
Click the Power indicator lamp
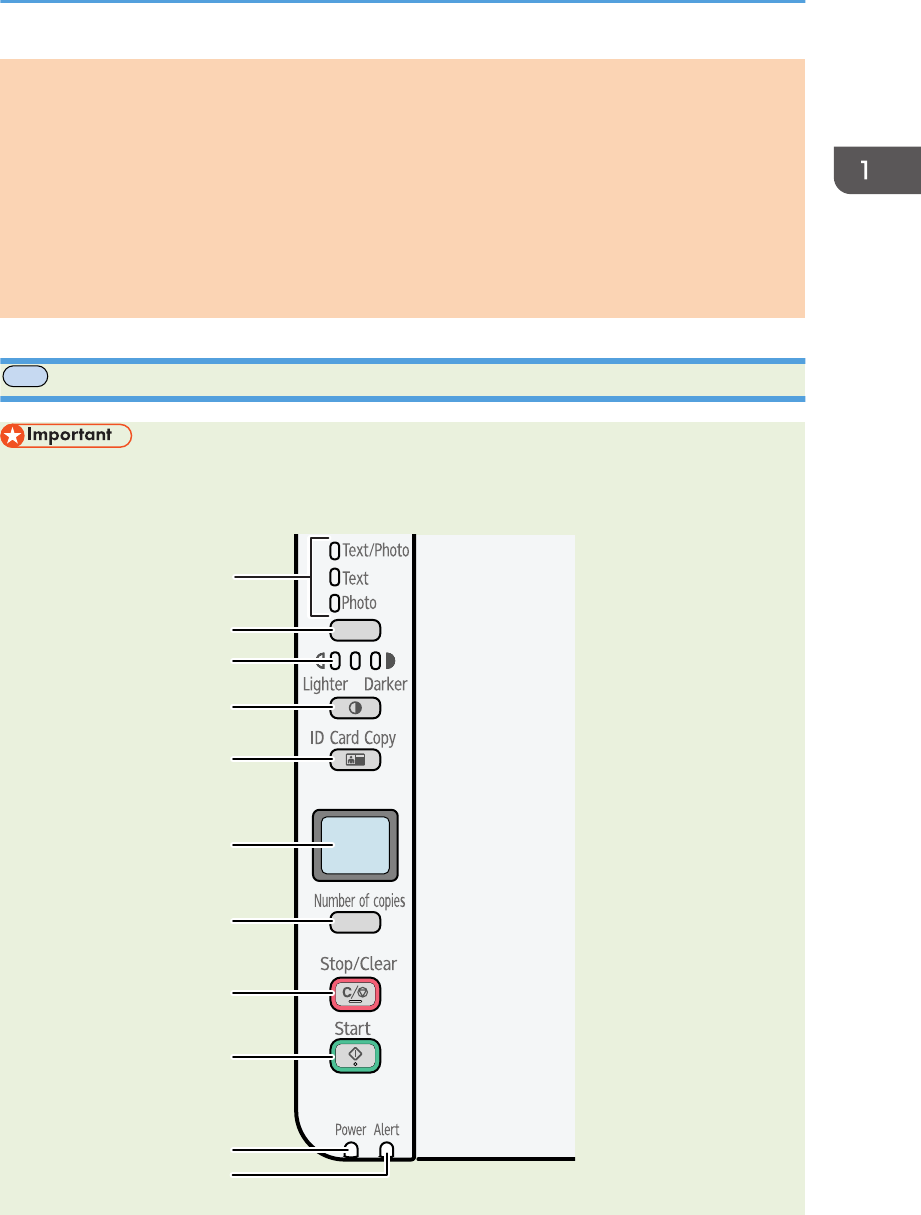[x=349, y=1150]
